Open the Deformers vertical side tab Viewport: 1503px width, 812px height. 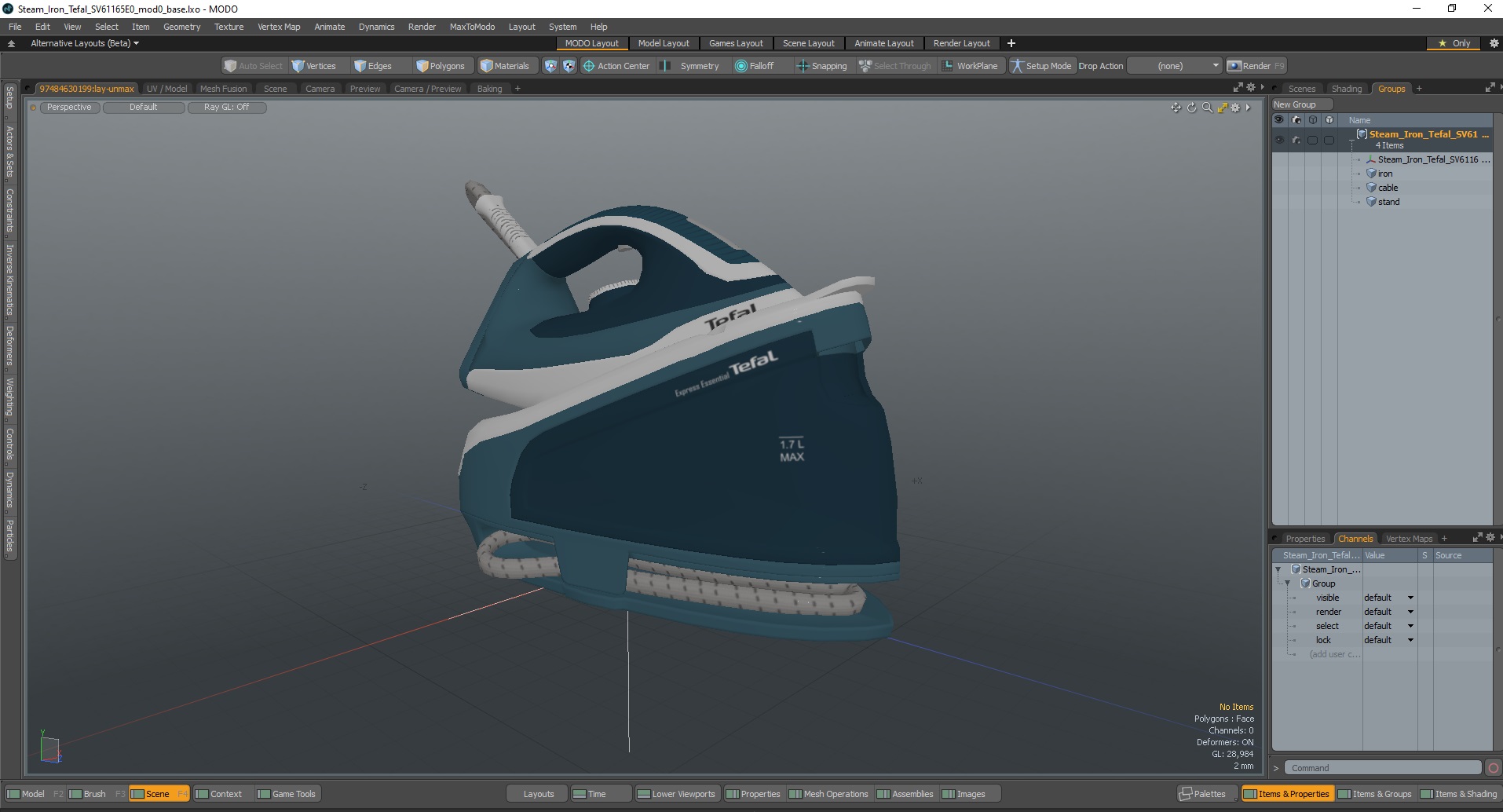click(9, 346)
